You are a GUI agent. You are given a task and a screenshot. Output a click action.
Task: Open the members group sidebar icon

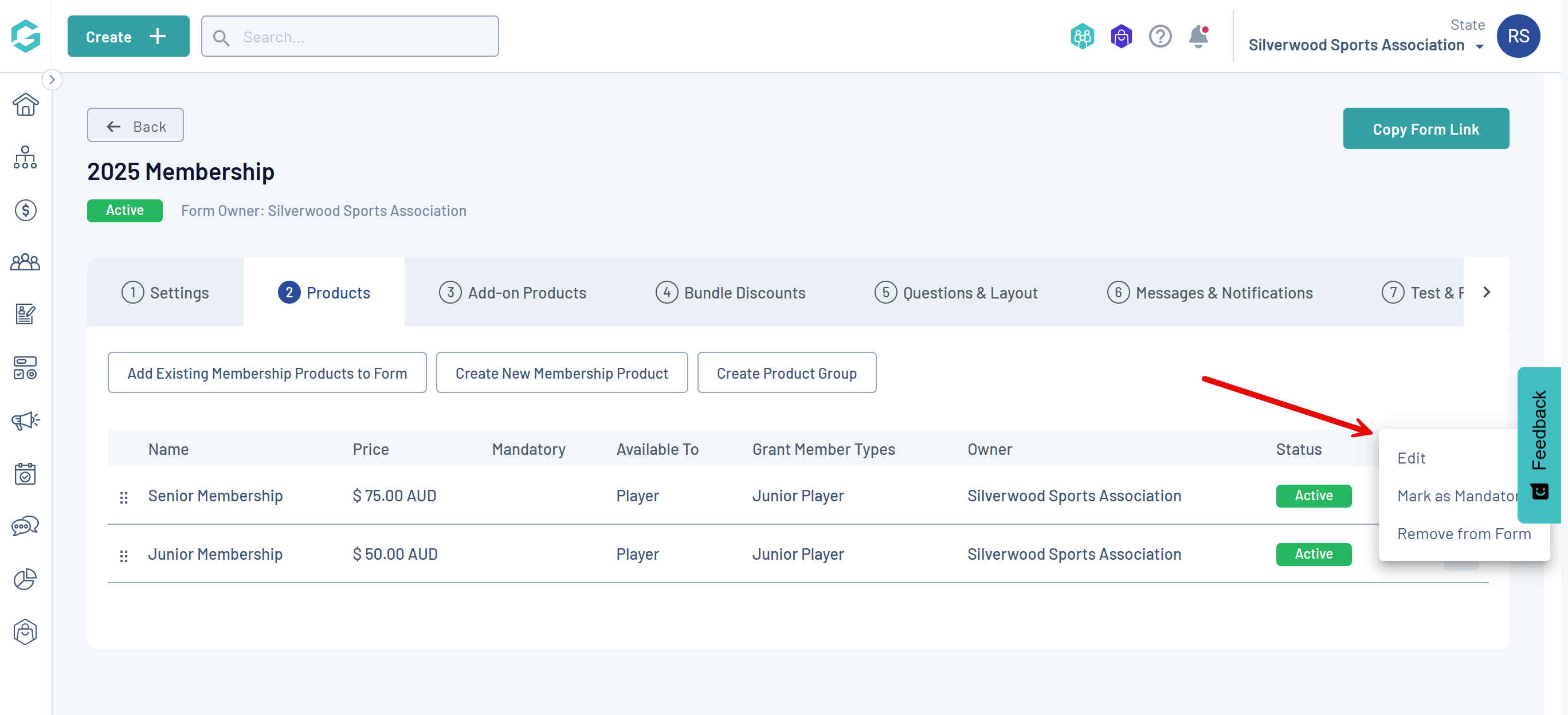coord(25,263)
